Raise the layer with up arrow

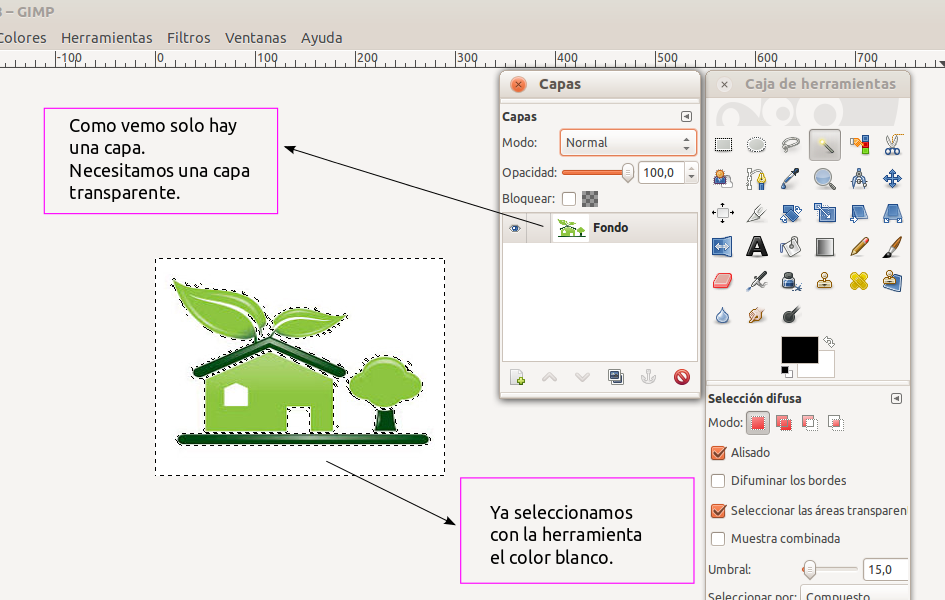coord(550,378)
